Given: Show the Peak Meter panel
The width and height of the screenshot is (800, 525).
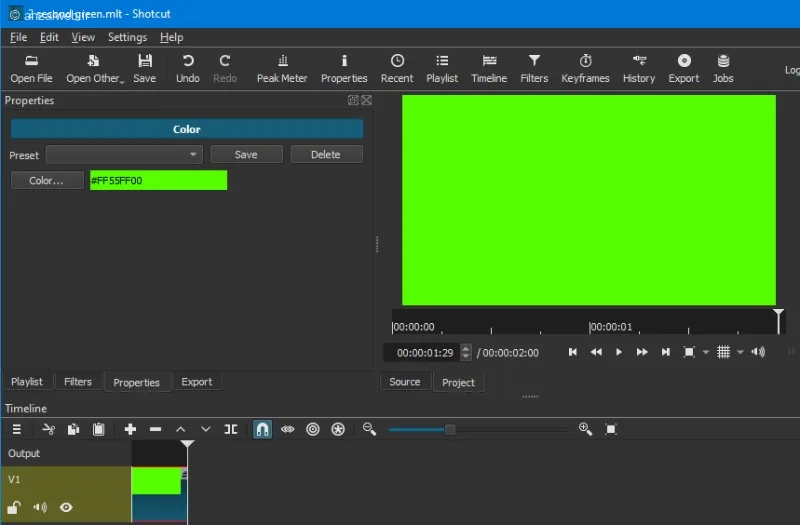Looking at the screenshot, I should 282,69.
